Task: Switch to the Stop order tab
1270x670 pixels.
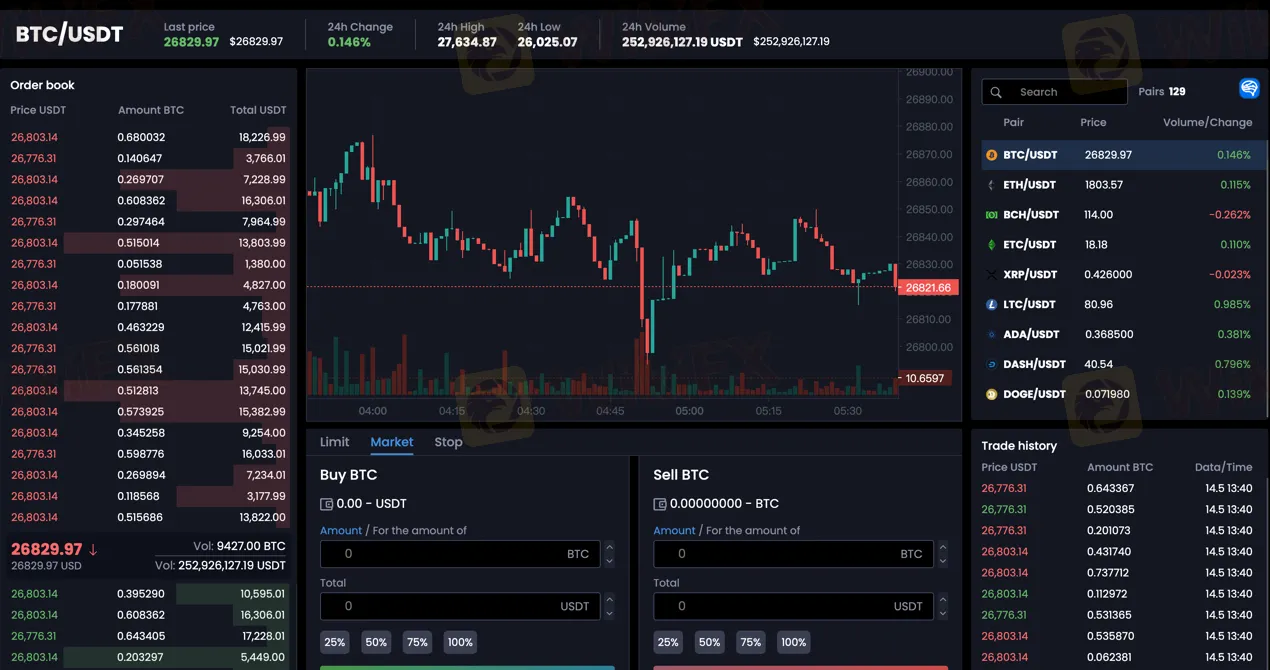Action: (448, 442)
